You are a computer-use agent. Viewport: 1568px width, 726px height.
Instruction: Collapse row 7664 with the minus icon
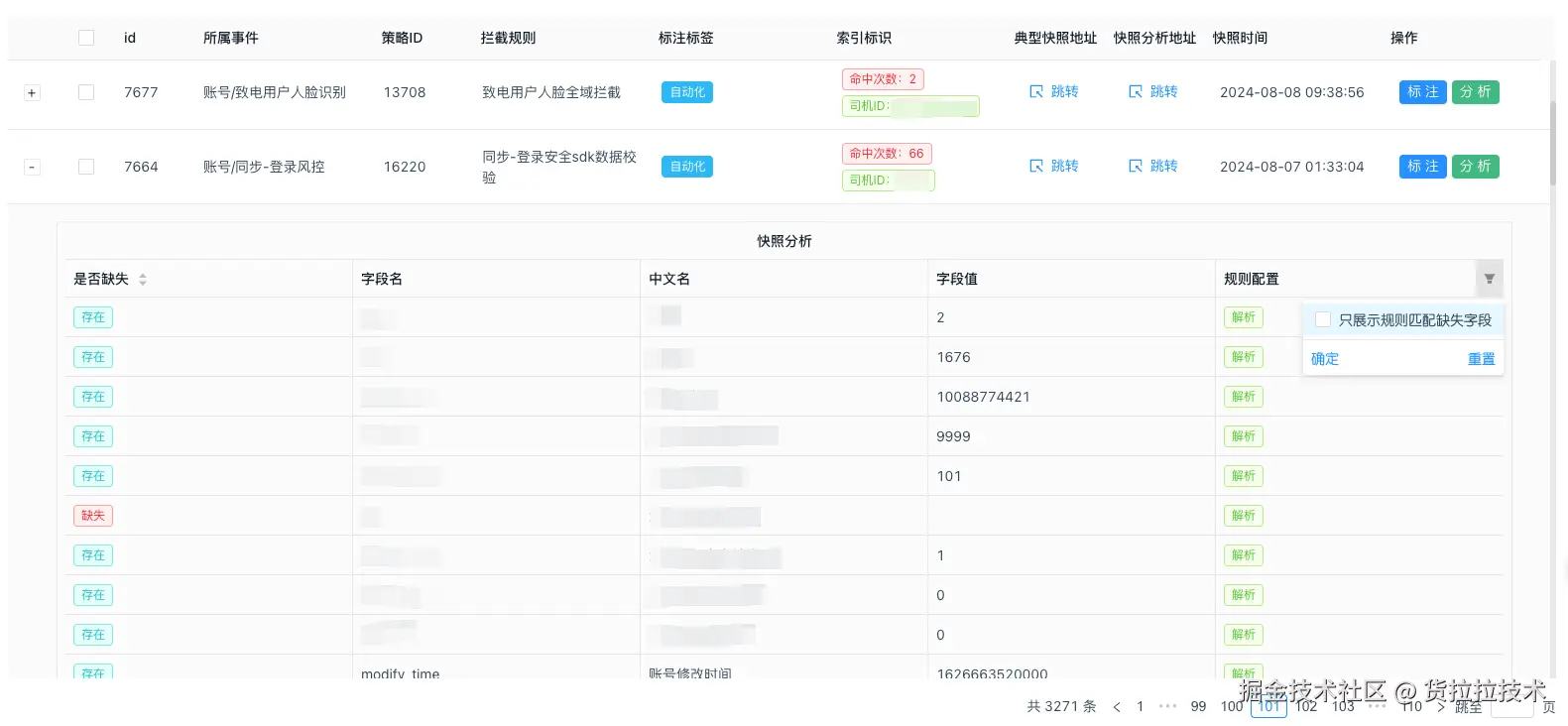pos(32,167)
